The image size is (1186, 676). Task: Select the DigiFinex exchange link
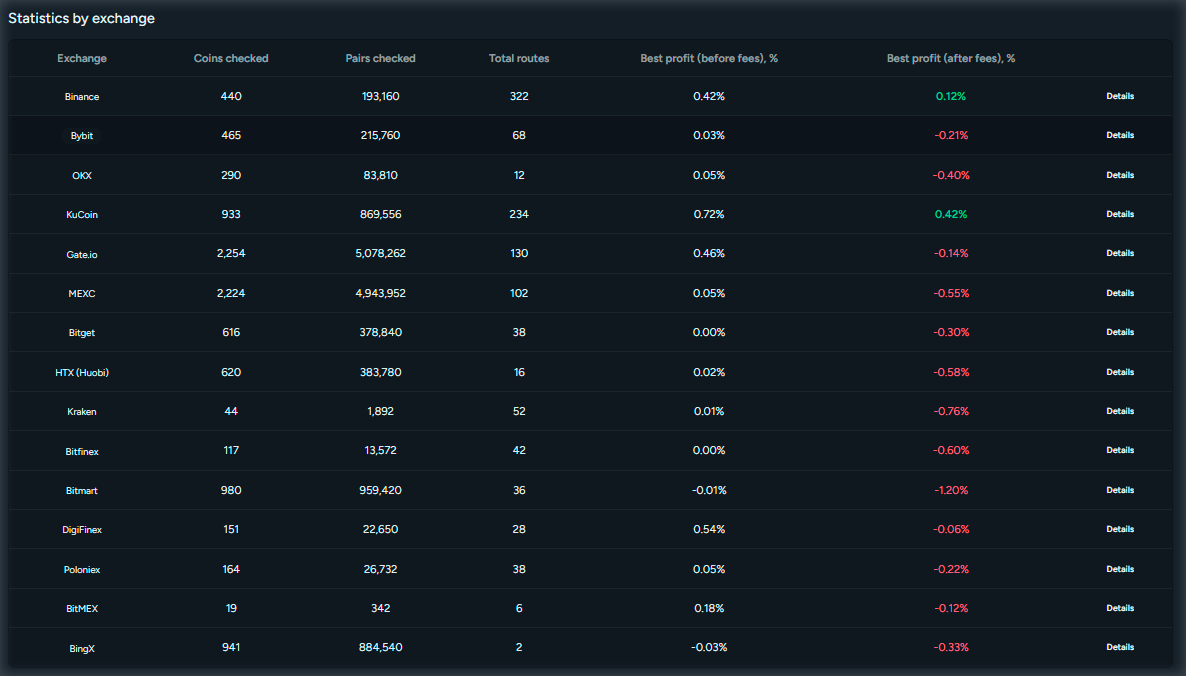[81, 529]
